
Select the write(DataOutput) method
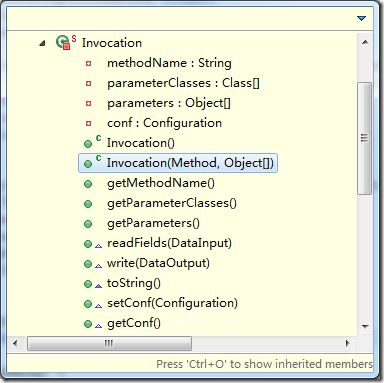tap(158, 263)
